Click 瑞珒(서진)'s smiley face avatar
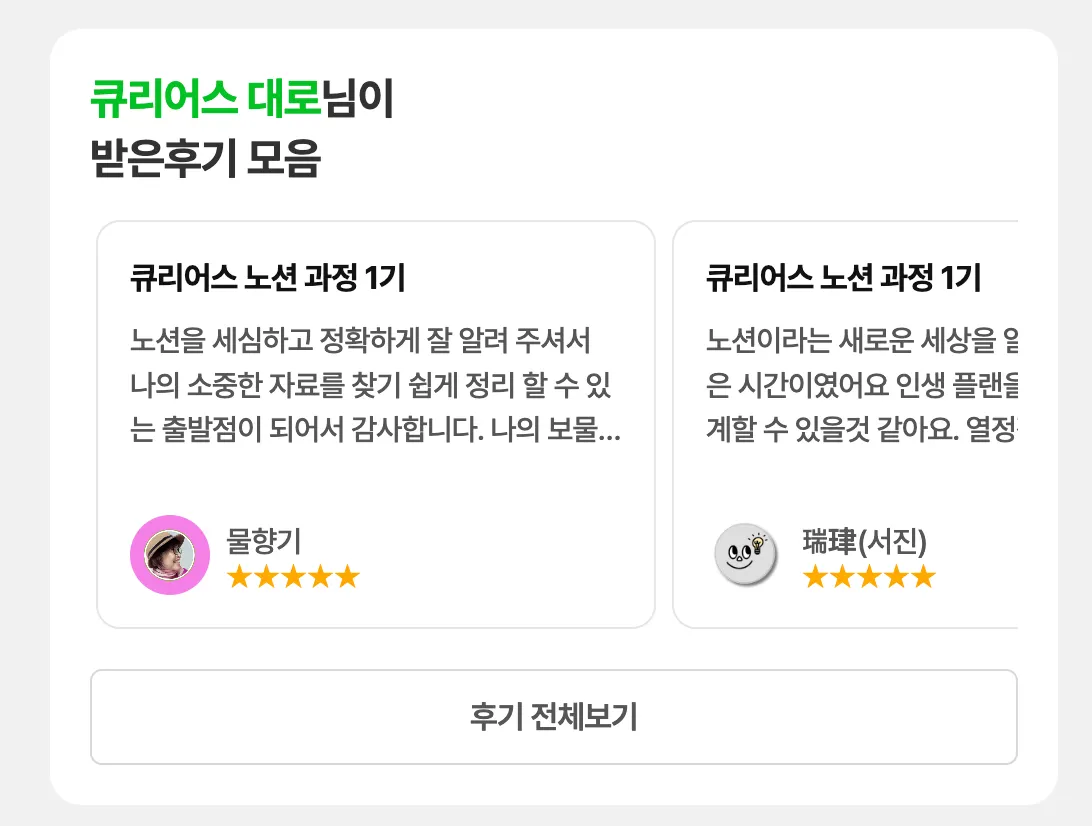The height and width of the screenshot is (826, 1092). click(x=745, y=554)
